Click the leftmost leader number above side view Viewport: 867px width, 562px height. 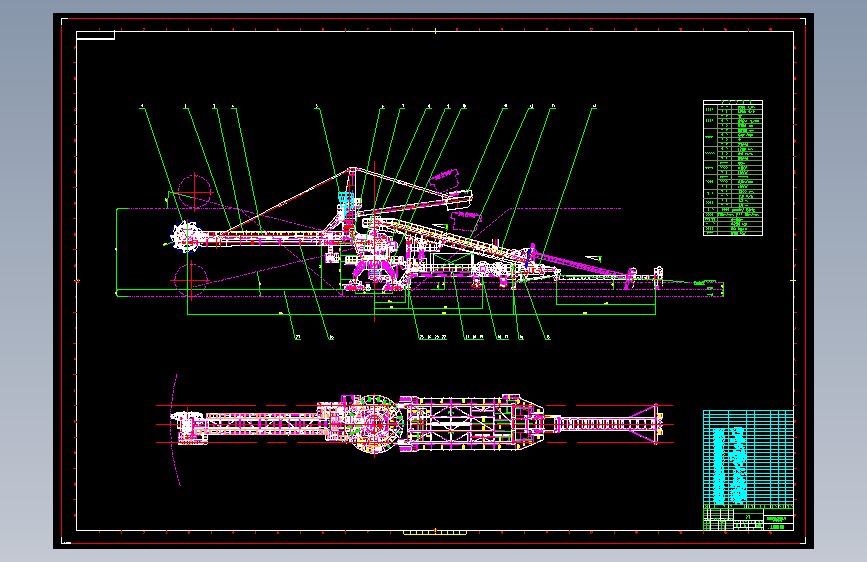click(x=142, y=106)
